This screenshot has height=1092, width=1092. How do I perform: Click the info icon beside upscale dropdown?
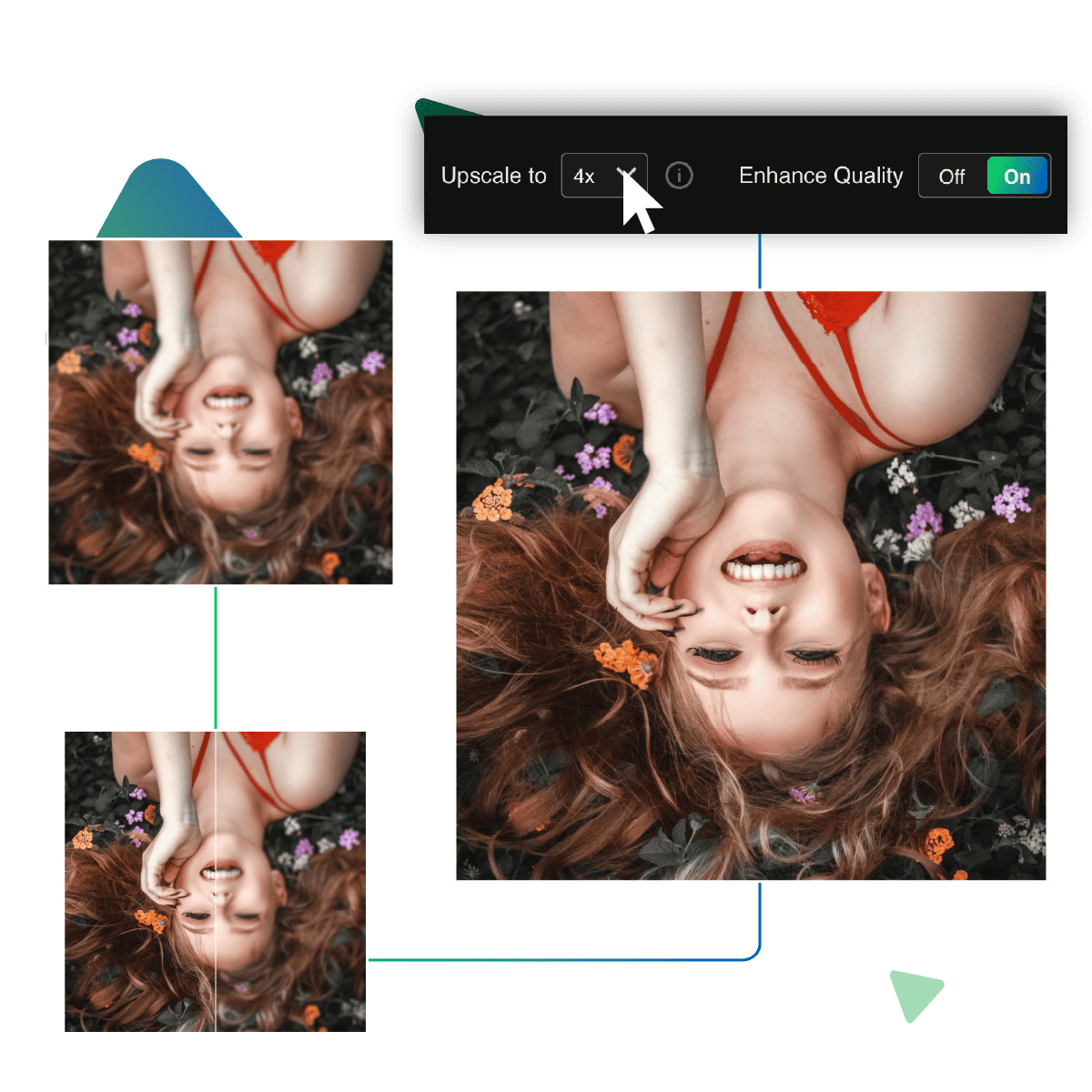click(679, 176)
